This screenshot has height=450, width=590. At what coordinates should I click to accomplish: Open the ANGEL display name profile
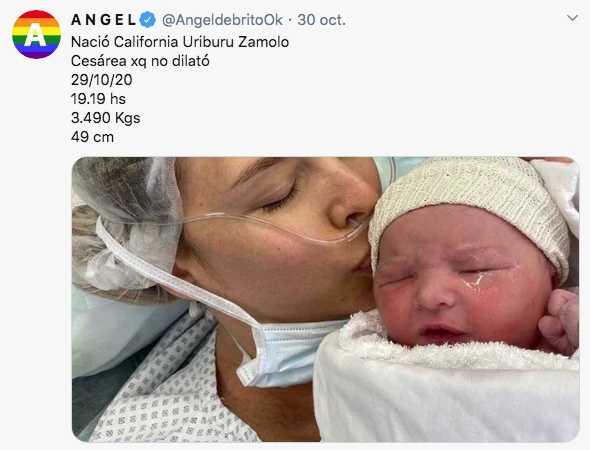point(103,20)
